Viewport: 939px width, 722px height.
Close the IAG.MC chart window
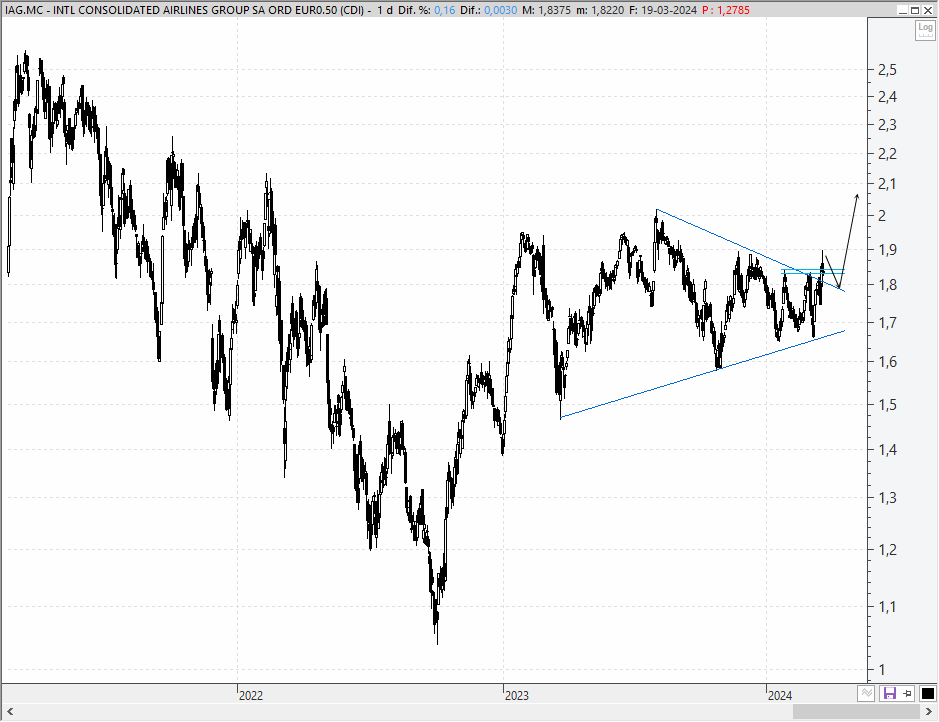[928, 10]
